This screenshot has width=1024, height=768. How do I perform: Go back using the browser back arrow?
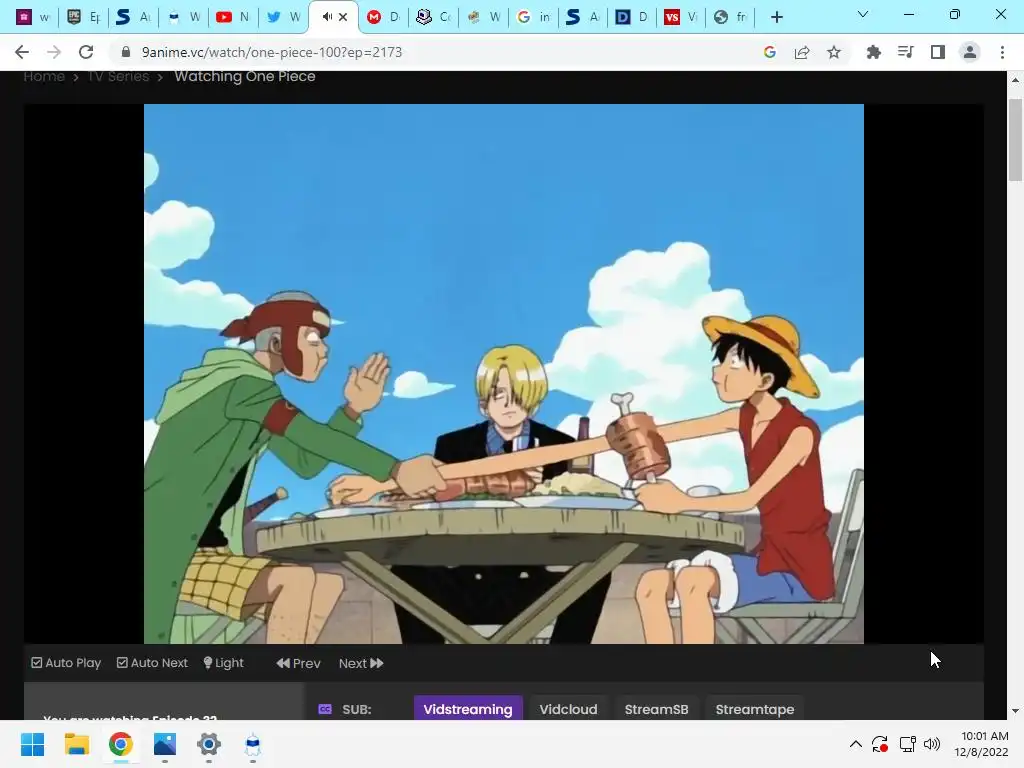pos(22,52)
